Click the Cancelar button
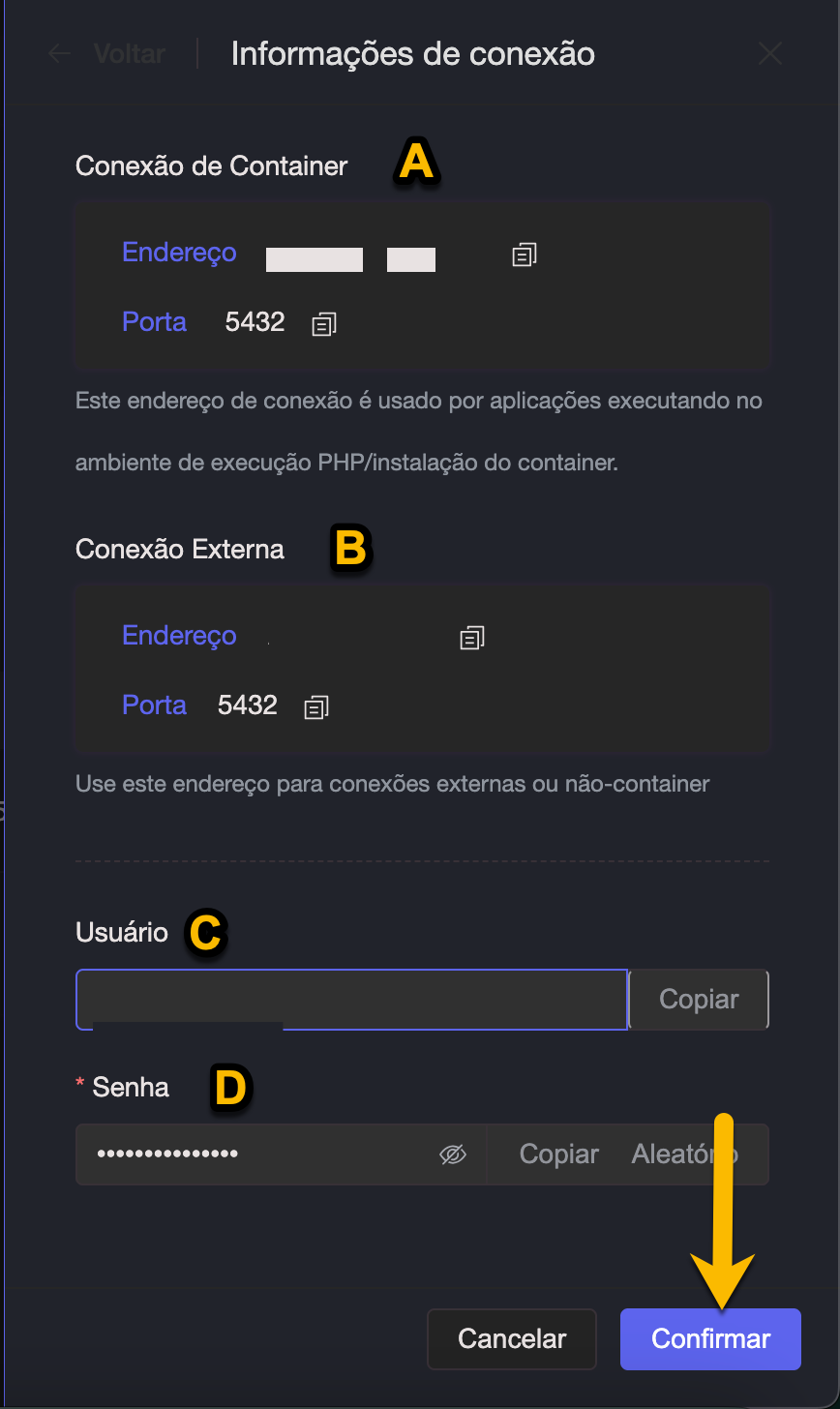 (x=512, y=1339)
